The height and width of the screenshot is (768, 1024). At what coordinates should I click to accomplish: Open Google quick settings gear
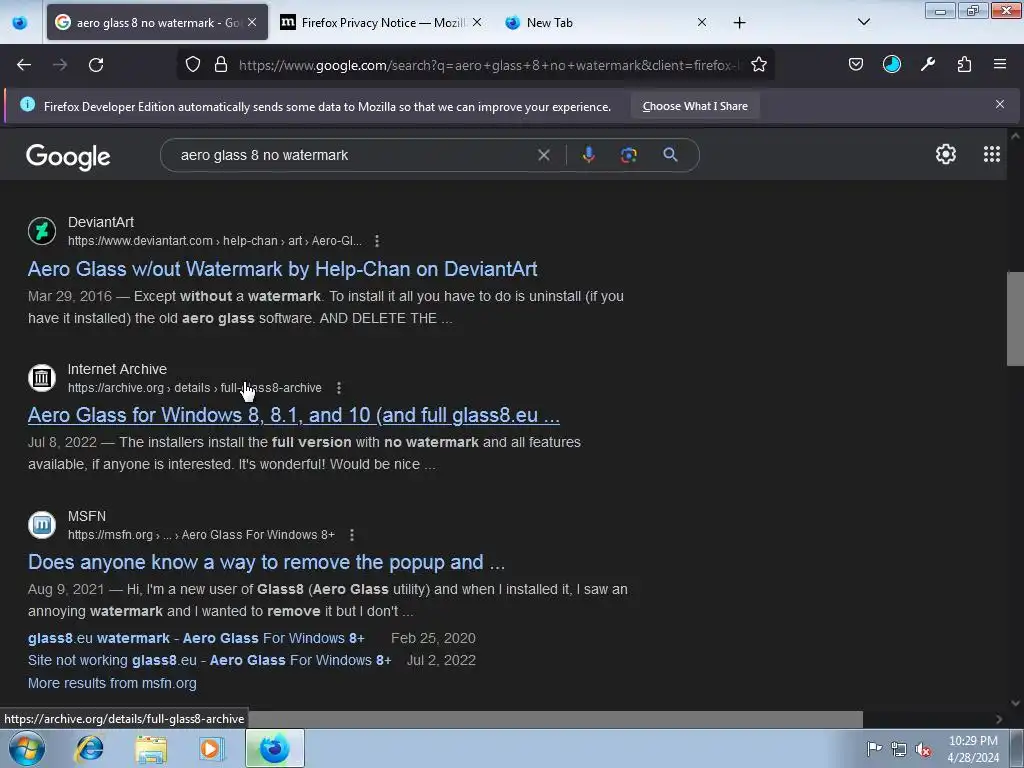click(946, 154)
